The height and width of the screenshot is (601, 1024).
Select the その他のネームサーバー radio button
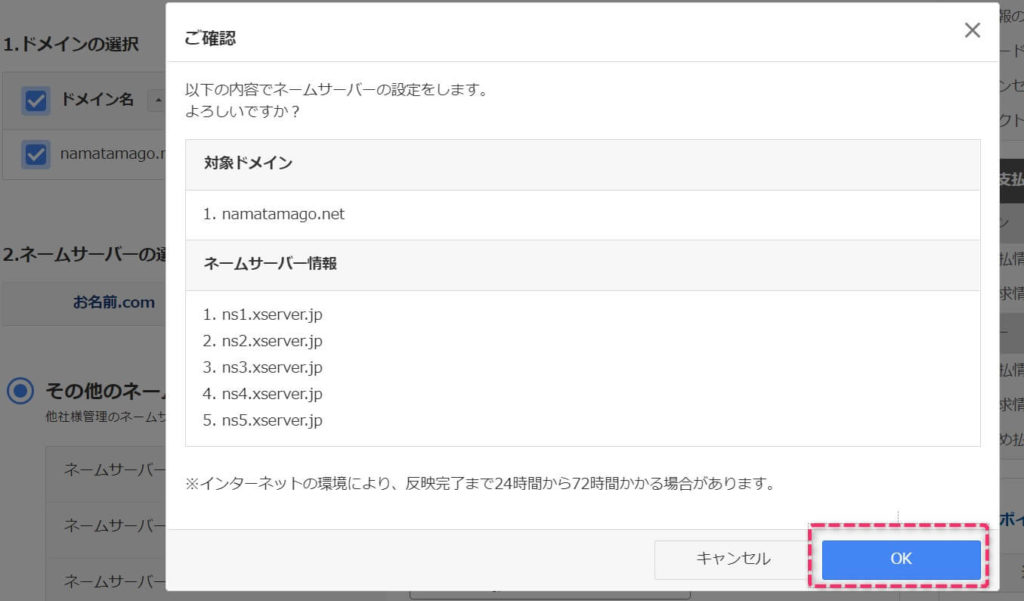(20, 391)
